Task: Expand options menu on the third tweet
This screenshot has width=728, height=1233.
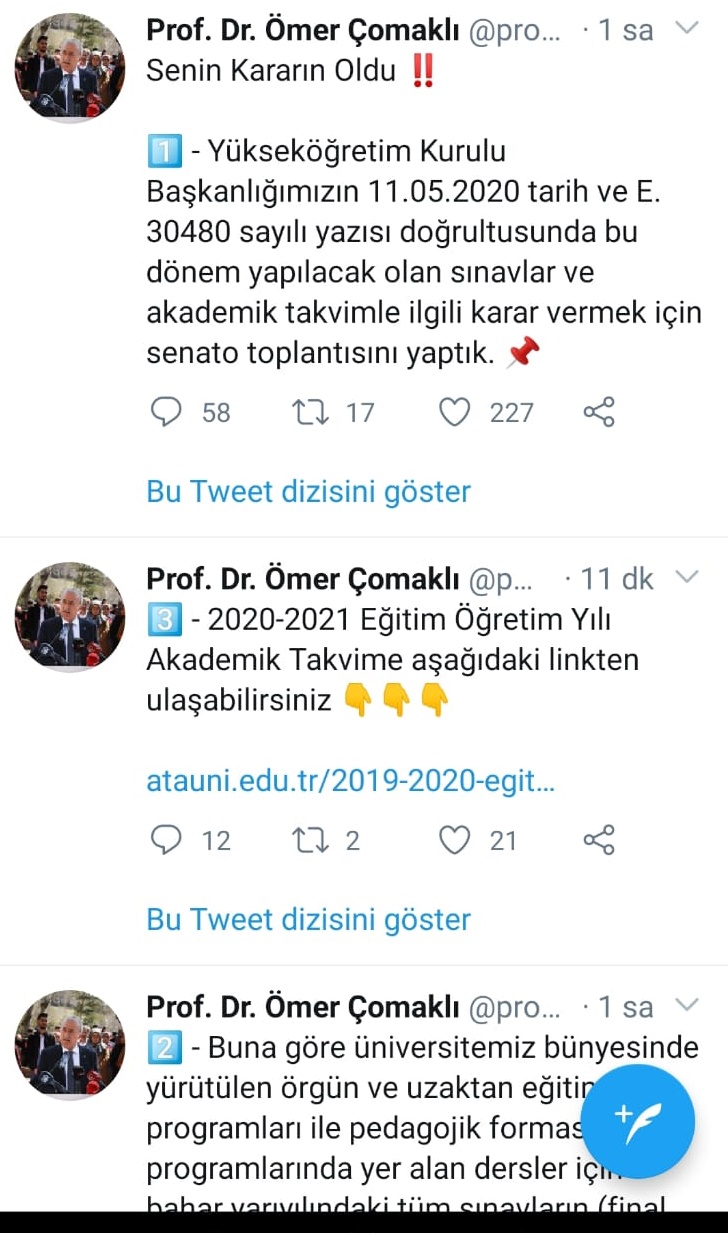Action: 687,1005
